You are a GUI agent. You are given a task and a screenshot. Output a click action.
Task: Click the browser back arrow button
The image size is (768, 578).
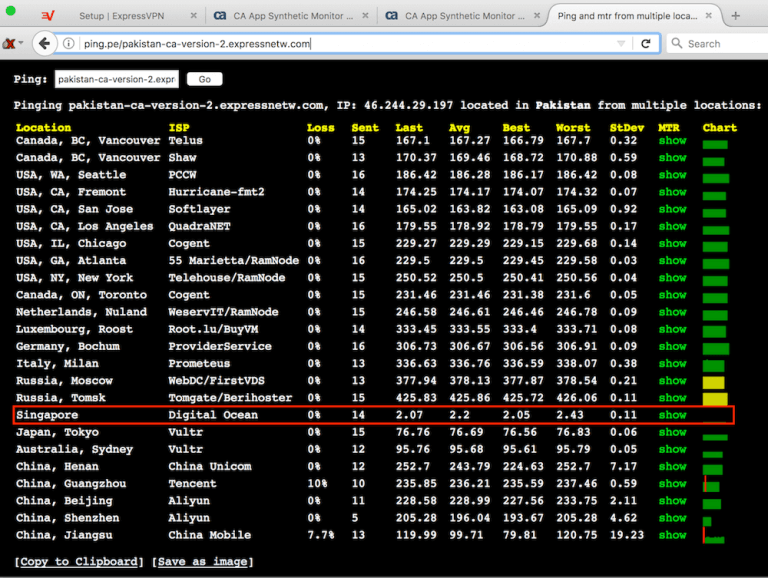[44, 44]
